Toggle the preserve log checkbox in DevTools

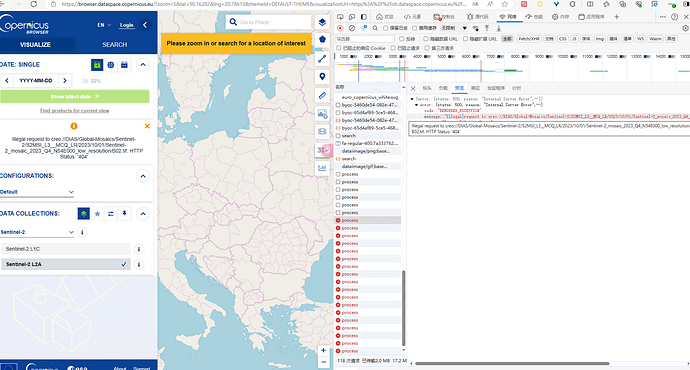[x=385, y=28]
